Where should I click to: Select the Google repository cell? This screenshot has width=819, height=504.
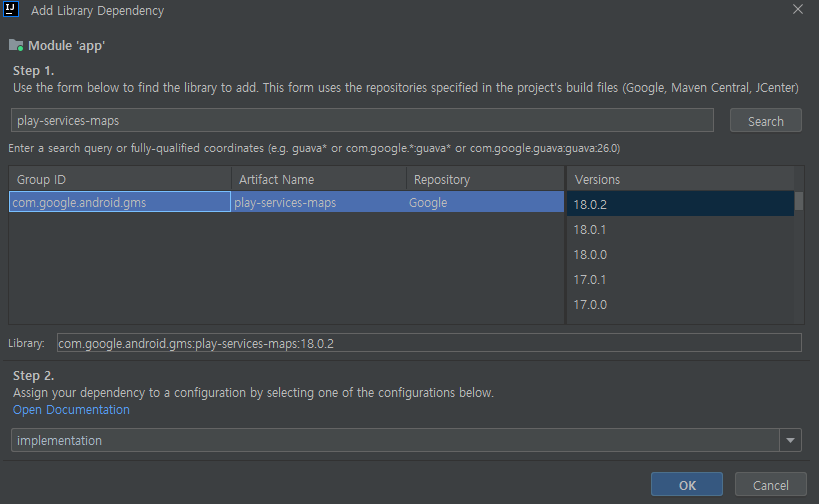485,202
